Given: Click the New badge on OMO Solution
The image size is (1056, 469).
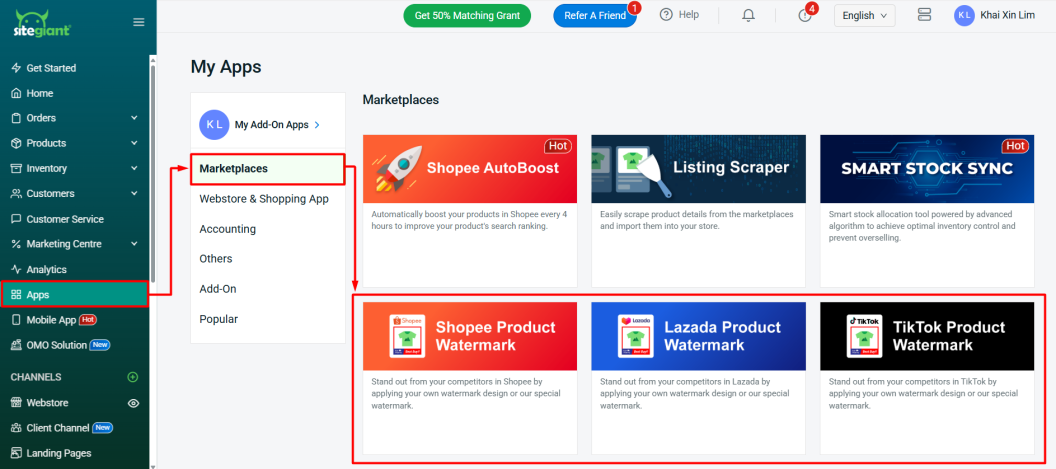Looking at the screenshot, I should pos(100,345).
